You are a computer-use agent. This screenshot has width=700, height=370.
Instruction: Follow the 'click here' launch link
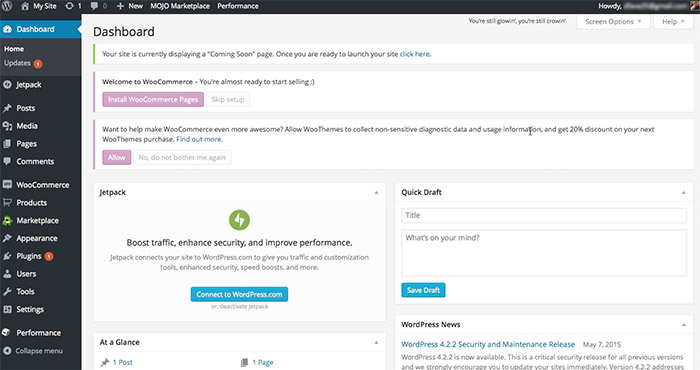coord(415,54)
